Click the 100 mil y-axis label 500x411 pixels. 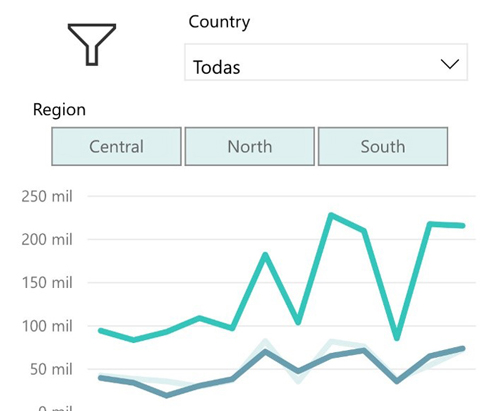[x=47, y=326]
